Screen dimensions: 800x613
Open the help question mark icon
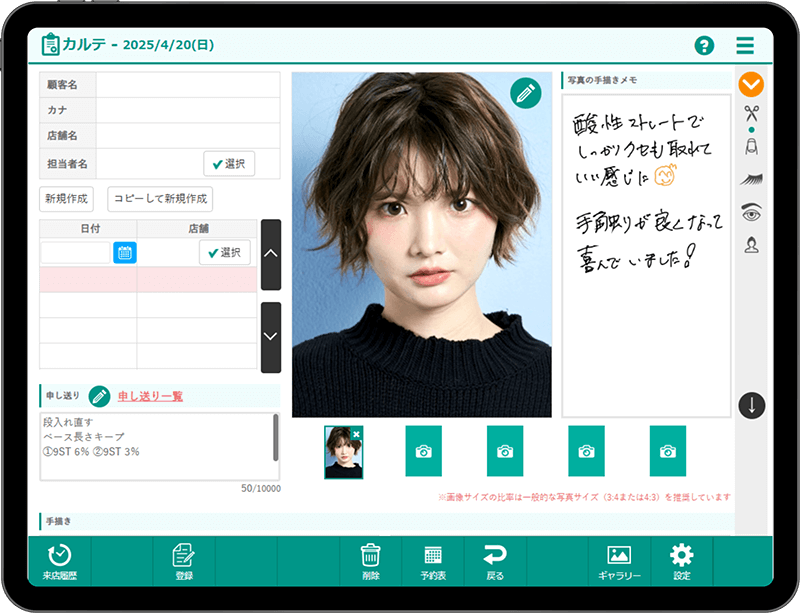point(704,46)
